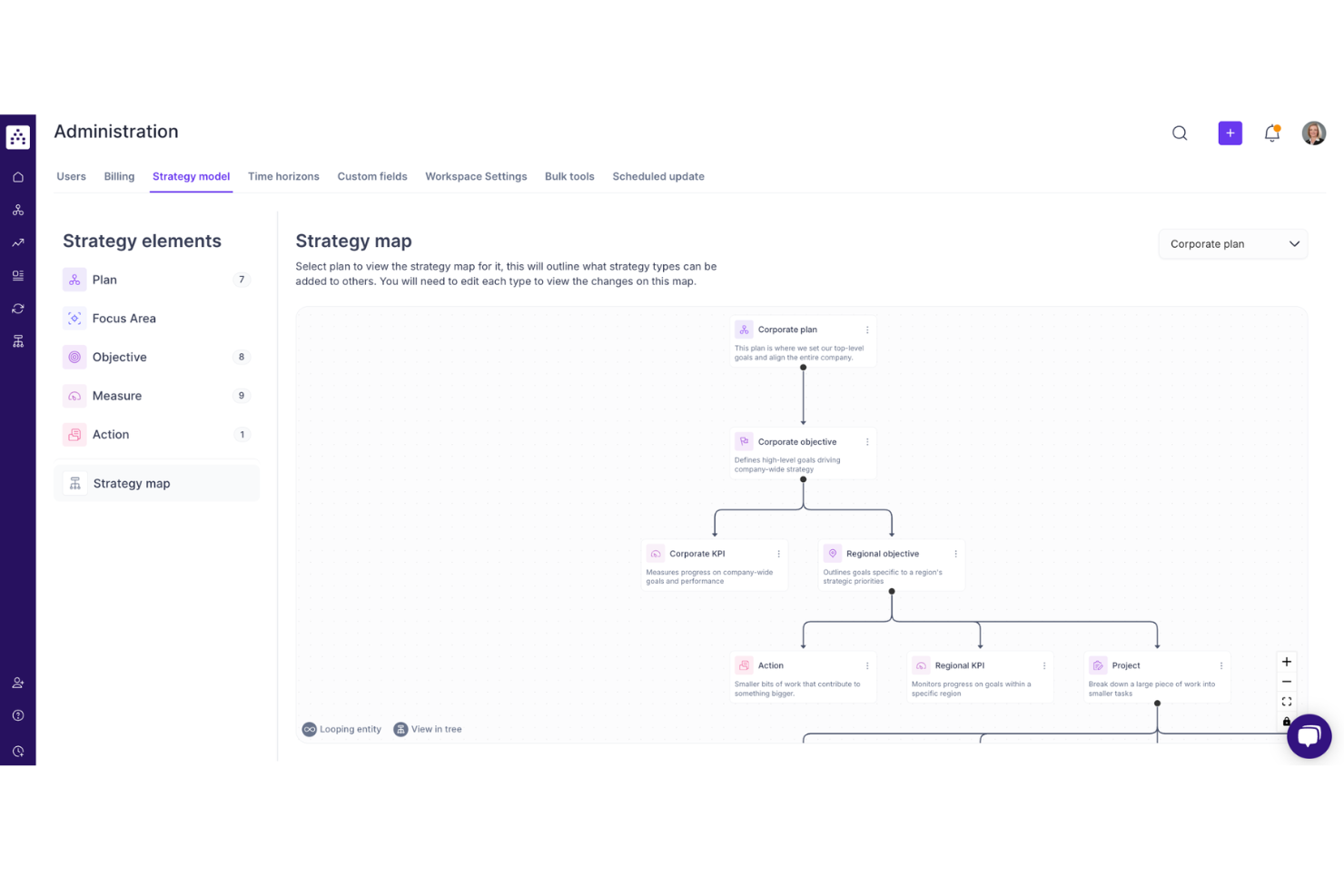1344x896 pixels.
Task: Zoom out of the strategy map
Action: pos(1286,682)
